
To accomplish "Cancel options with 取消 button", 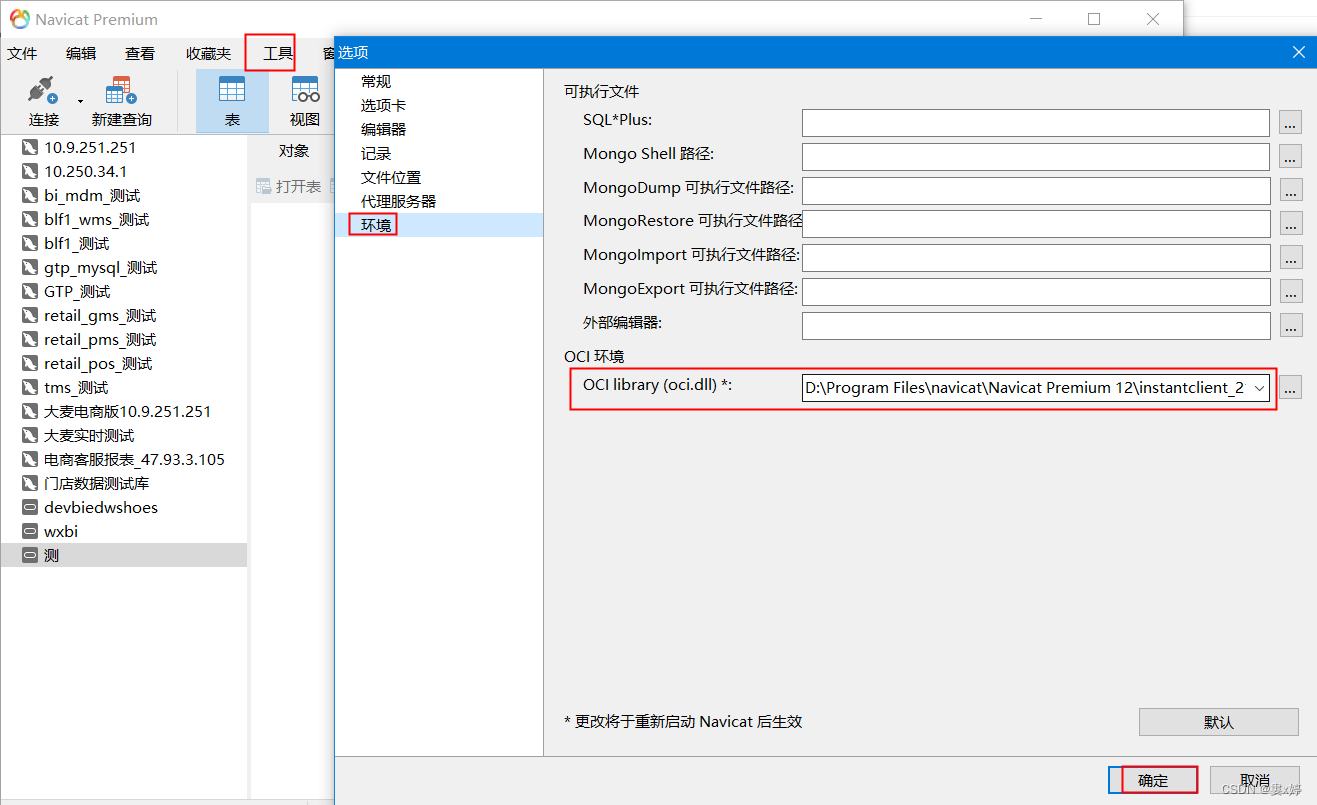I will (1254, 780).
